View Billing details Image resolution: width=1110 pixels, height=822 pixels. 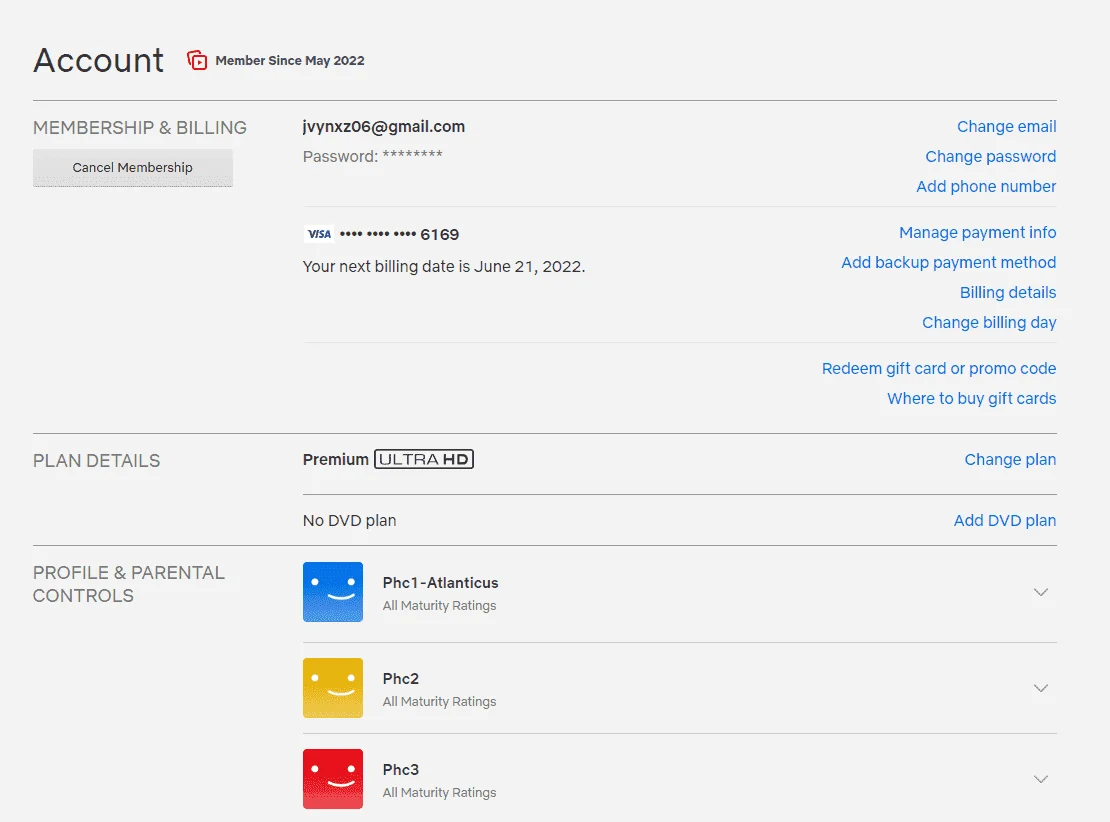click(1007, 292)
